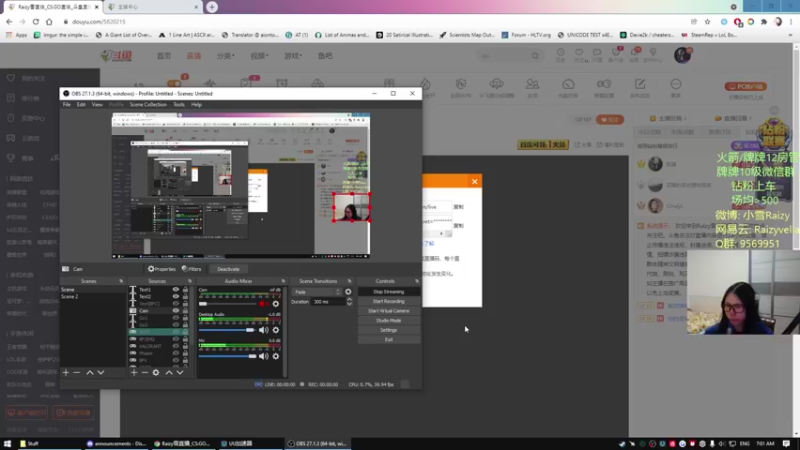Pop out the Controls dock
The height and width of the screenshot is (450, 800).
[x=417, y=281]
